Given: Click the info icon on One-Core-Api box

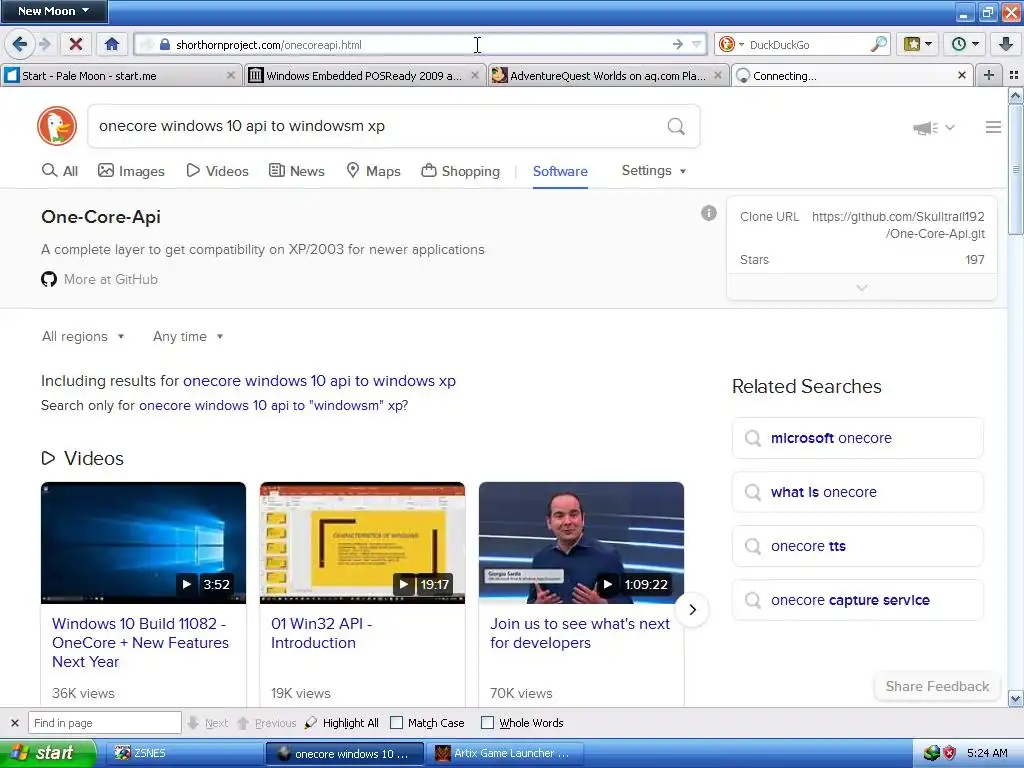Looking at the screenshot, I should point(709,214).
